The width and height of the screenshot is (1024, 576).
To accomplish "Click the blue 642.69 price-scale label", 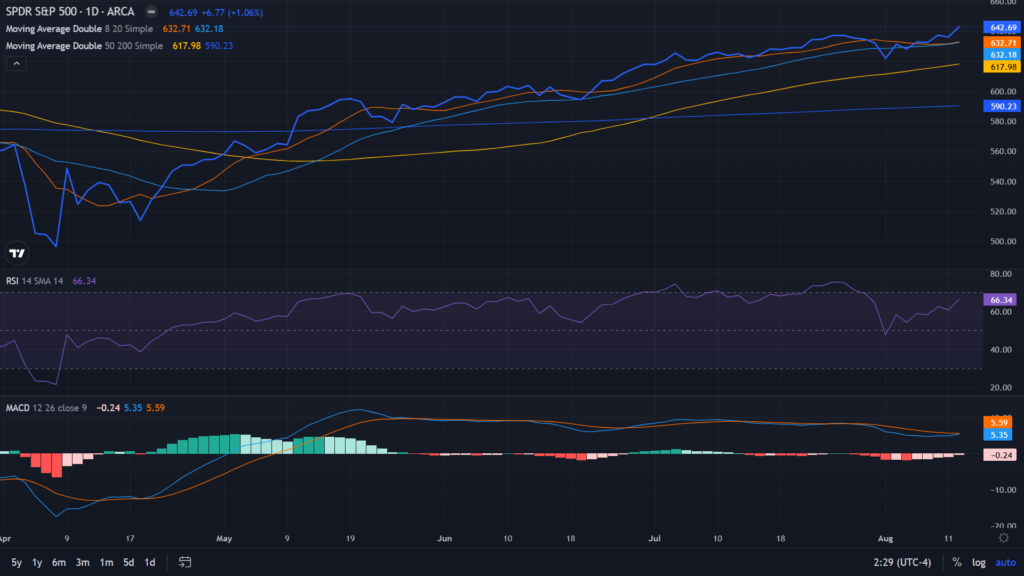I will pyautogui.click(x=1002, y=27).
